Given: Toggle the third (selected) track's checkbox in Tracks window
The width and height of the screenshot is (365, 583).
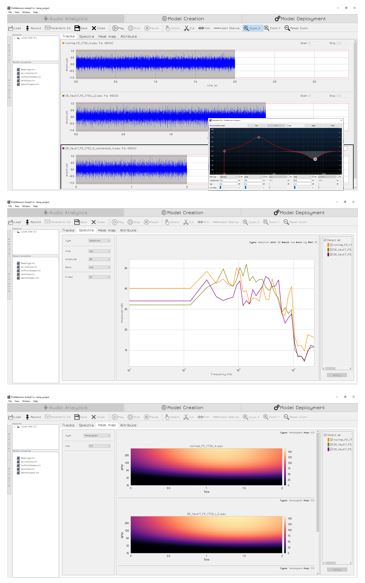Looking at the screenshot, I should (63, 148).
